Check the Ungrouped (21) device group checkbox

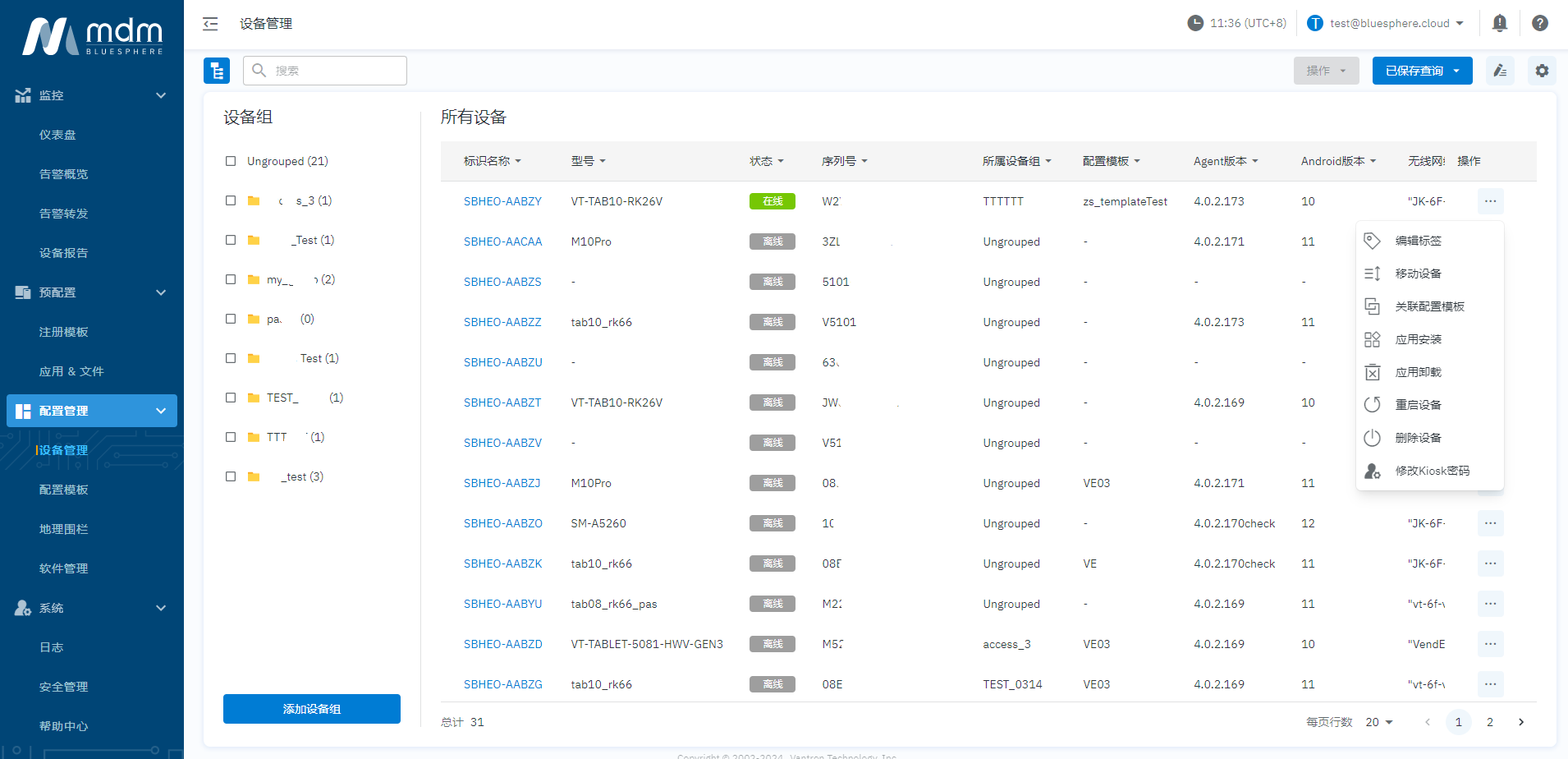point(231,161)
